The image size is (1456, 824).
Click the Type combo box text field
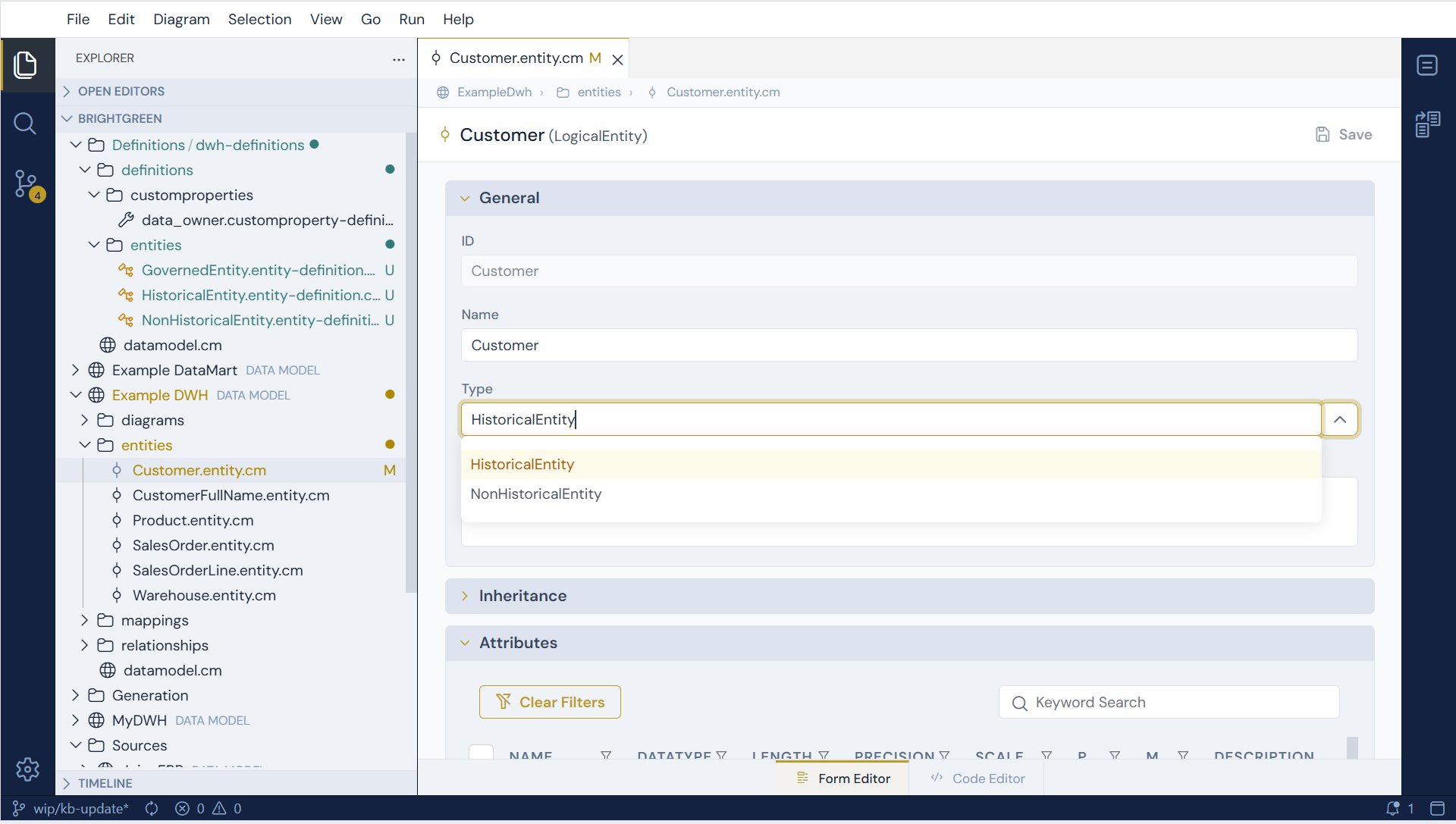click(x=891, y=420)
